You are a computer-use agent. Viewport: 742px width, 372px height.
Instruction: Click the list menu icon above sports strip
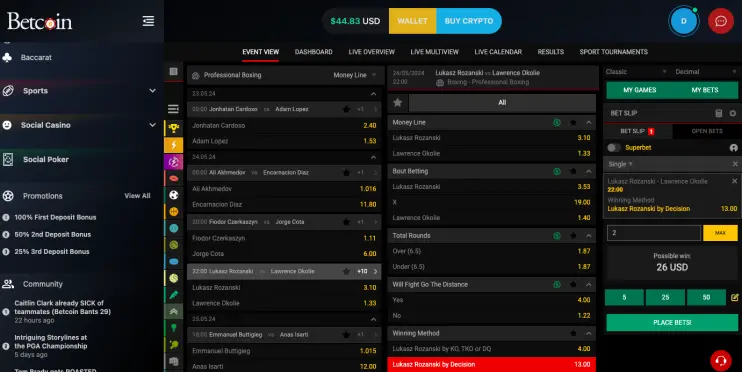pyautogui.click(x=173, y=109)
